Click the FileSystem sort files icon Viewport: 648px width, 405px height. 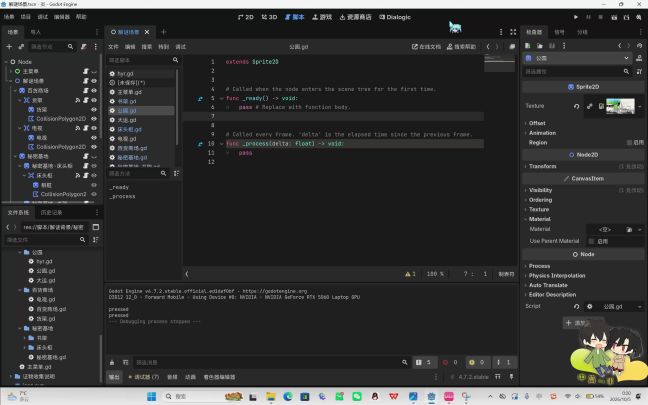pos(96,240)
